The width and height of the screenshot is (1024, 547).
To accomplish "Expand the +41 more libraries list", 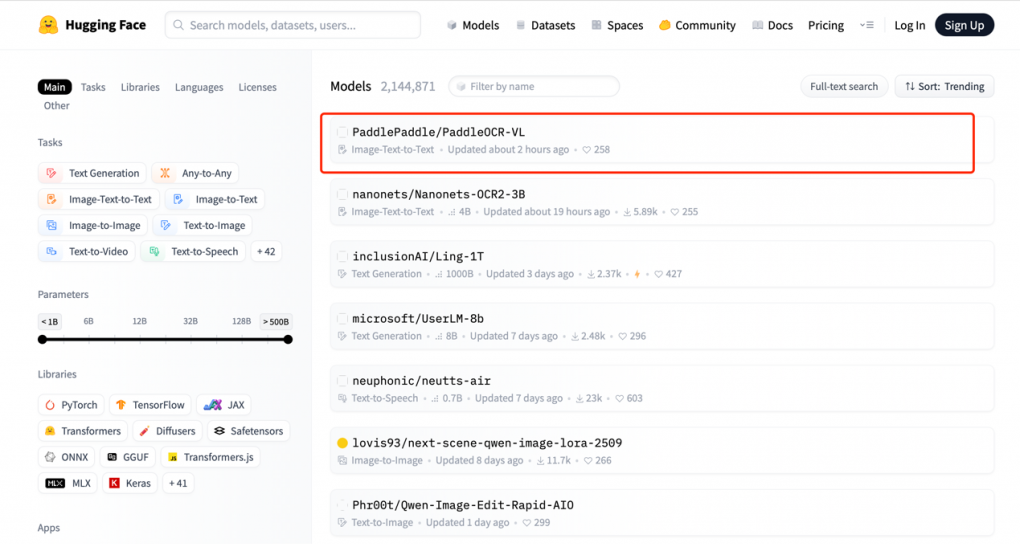I will pyautogui.click(x=178, y=483).
